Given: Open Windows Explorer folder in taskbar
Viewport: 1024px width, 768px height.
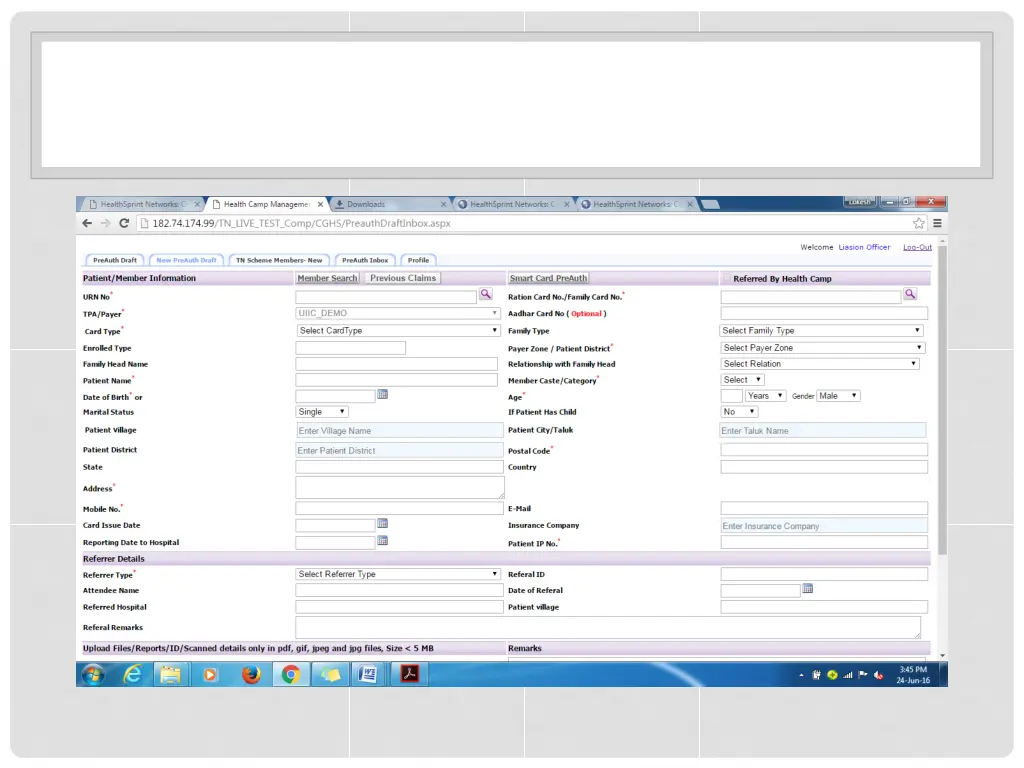Looking at the screenshot, I should click(171, 674).
